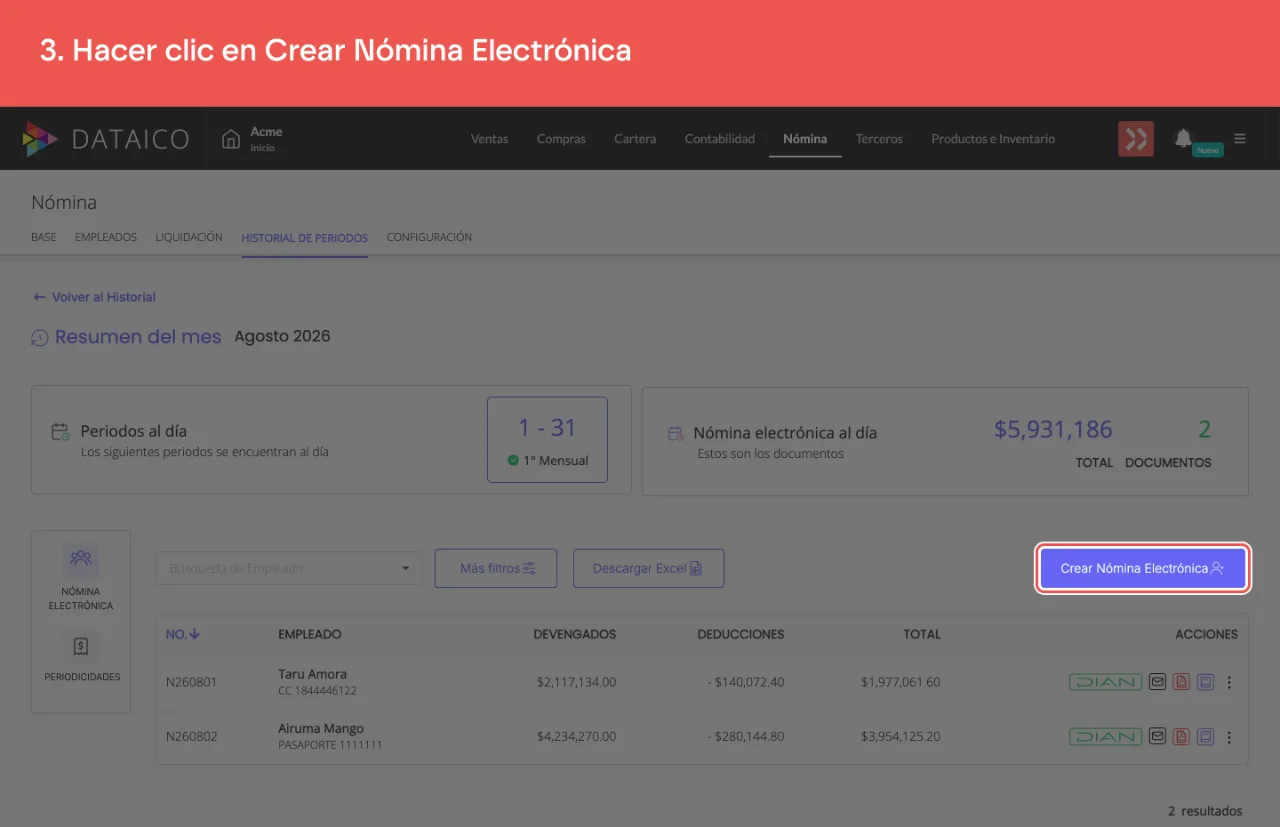
Task: Download PDF for Airuma Mango
Action: point(1182,737)
